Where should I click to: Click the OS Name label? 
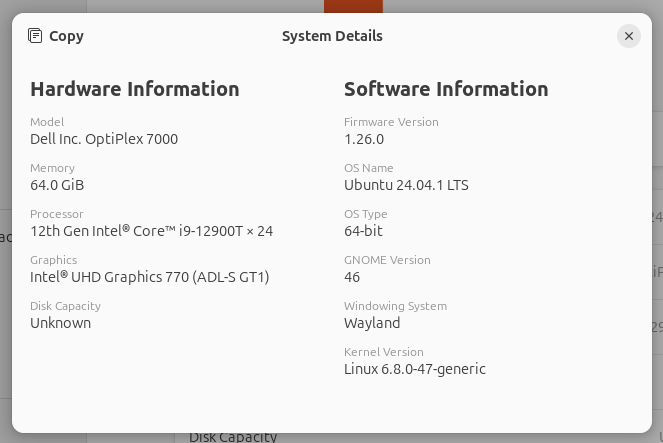coord(369,168)
